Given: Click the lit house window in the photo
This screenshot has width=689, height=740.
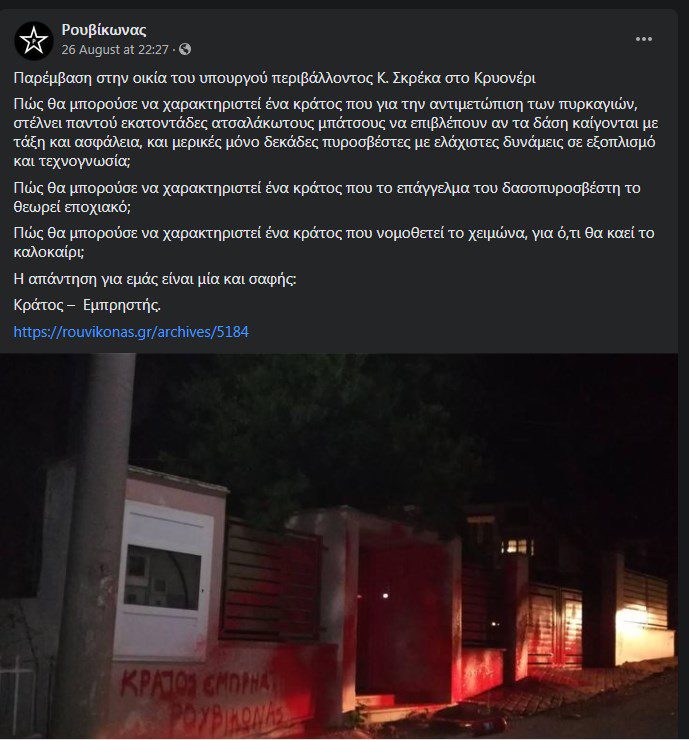Looking at the screenshot, I should [517, 546].
